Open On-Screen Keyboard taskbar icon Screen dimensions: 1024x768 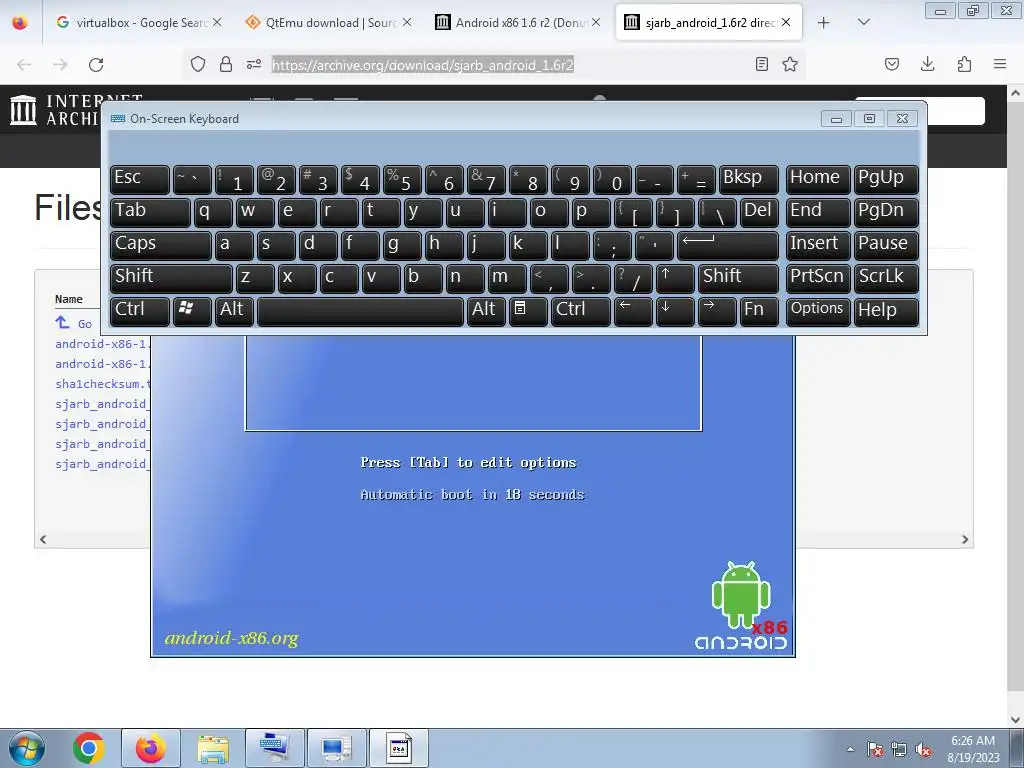click(275, 748)
